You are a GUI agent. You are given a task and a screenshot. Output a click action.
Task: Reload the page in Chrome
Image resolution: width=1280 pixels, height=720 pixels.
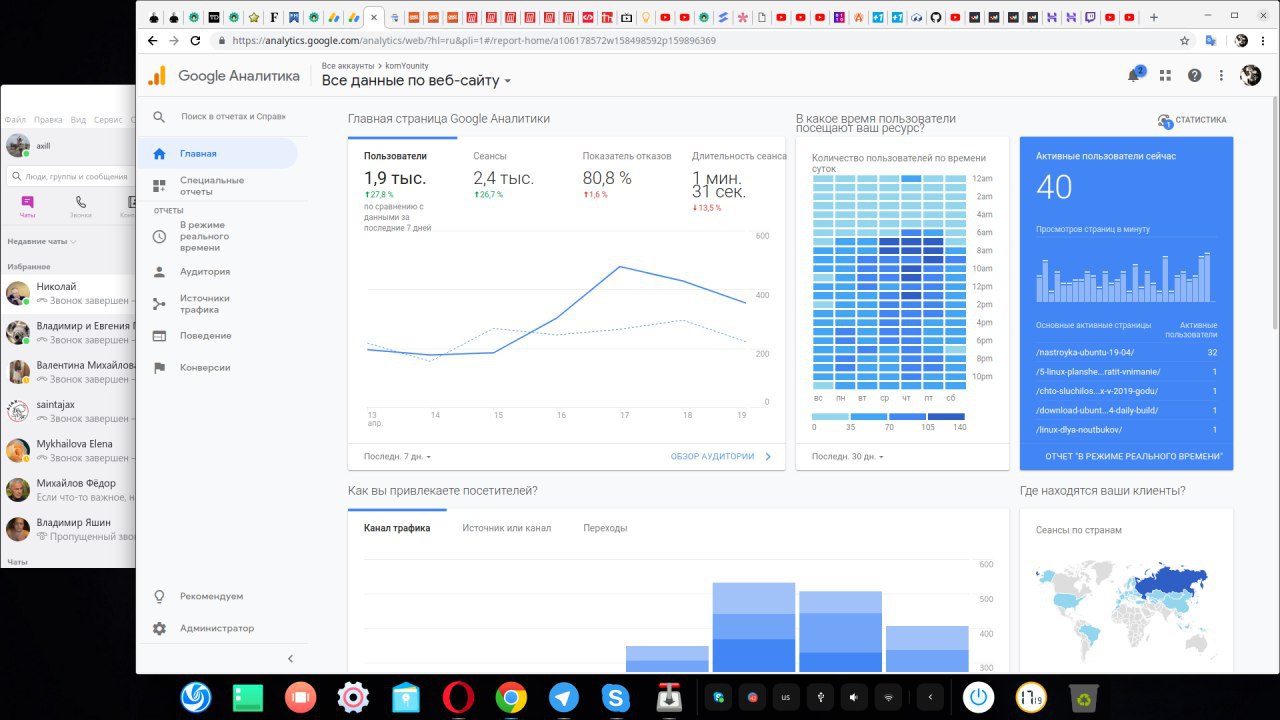[x=196, y=41]
